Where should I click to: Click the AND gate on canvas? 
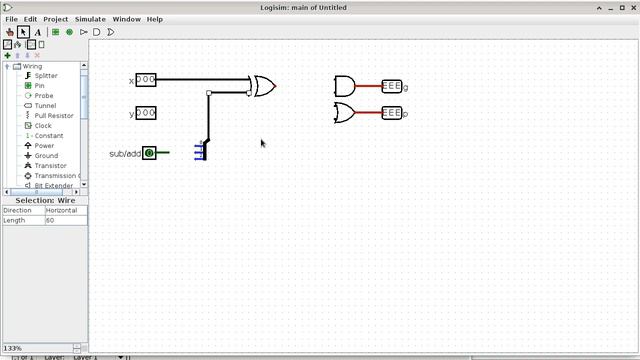(344, 86)
